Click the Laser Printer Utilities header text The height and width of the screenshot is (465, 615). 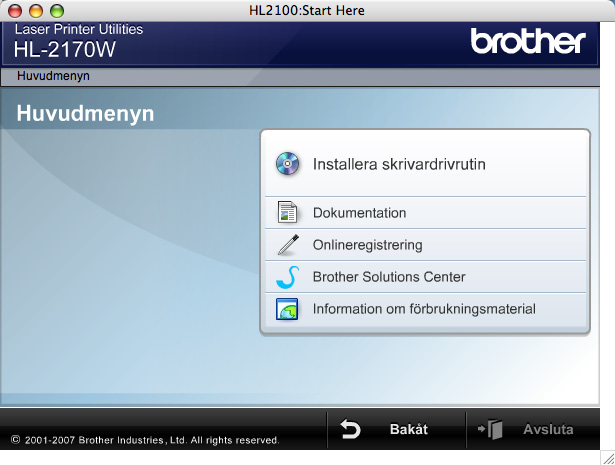coord(79,29)
